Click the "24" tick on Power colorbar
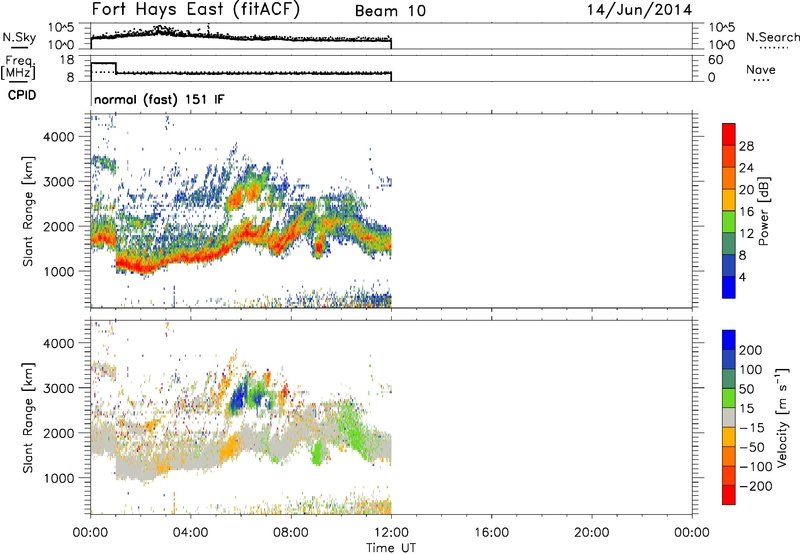The height and width of the screenshot is (554, 800). [746, 168]
